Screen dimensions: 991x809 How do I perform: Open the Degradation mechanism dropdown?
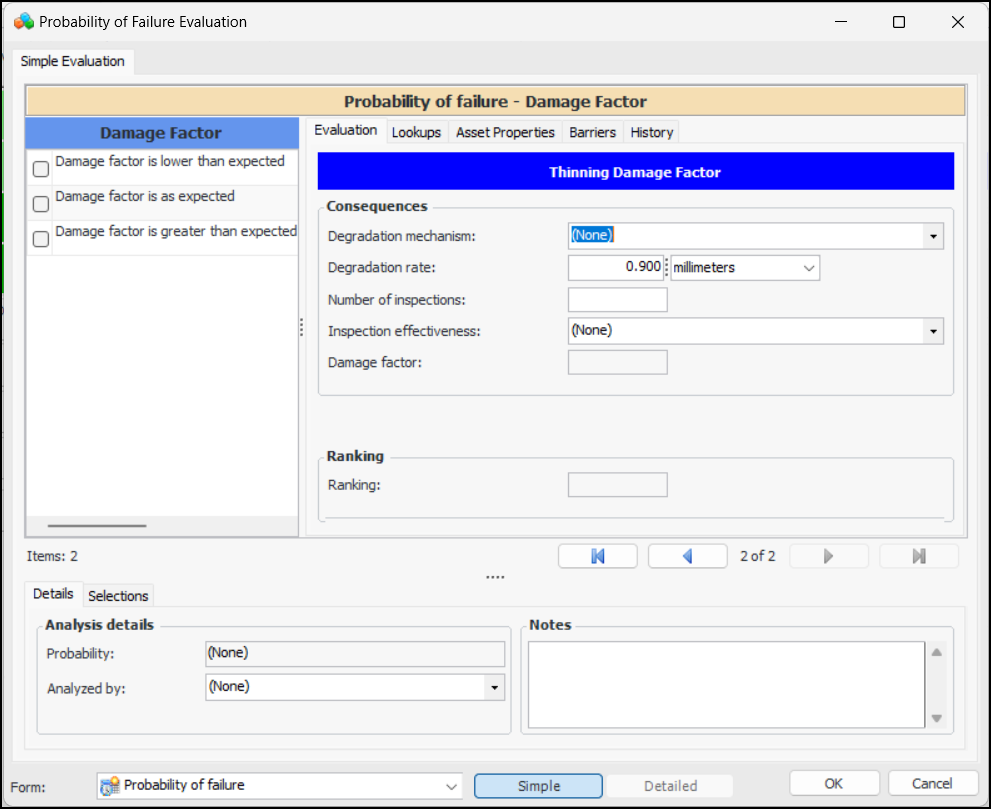933,236
